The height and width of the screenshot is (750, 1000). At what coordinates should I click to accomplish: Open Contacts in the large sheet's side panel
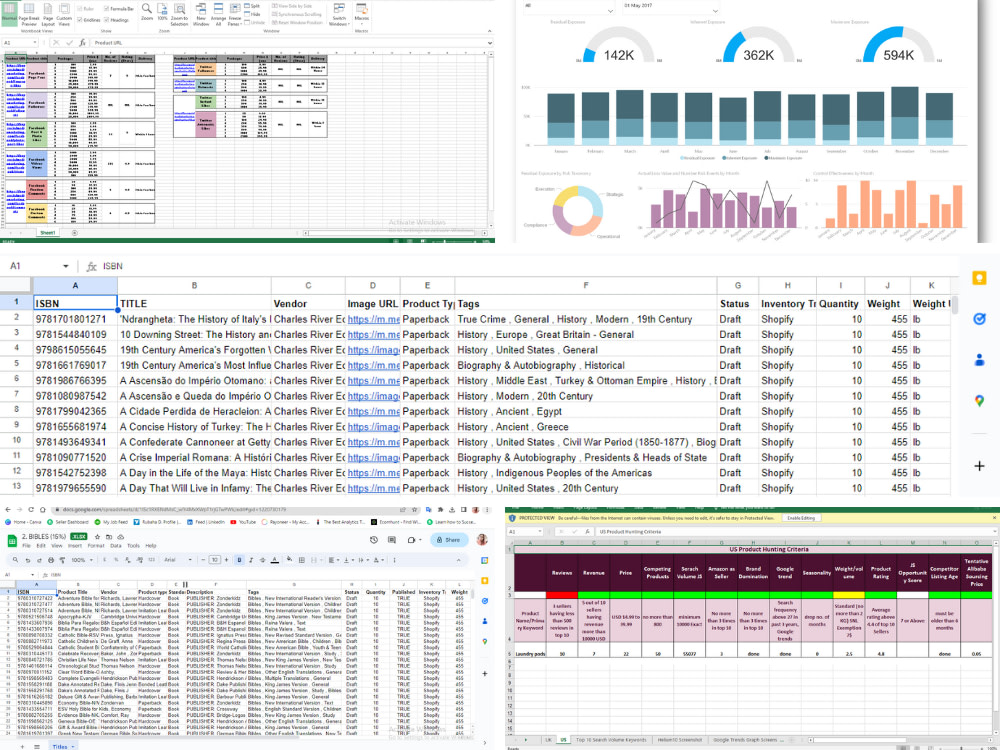pyautogui.click(x=979, y=360)
